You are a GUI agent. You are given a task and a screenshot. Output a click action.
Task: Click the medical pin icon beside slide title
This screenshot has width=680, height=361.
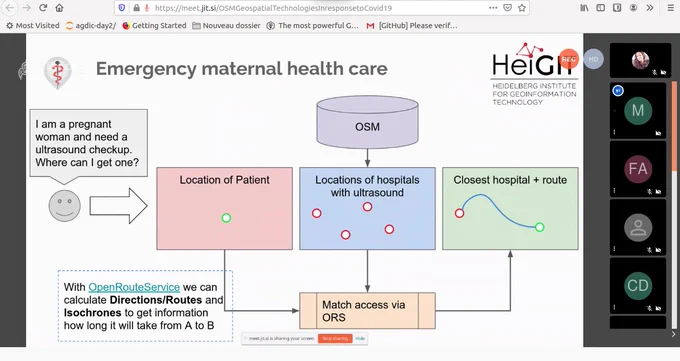click(58, 72)
